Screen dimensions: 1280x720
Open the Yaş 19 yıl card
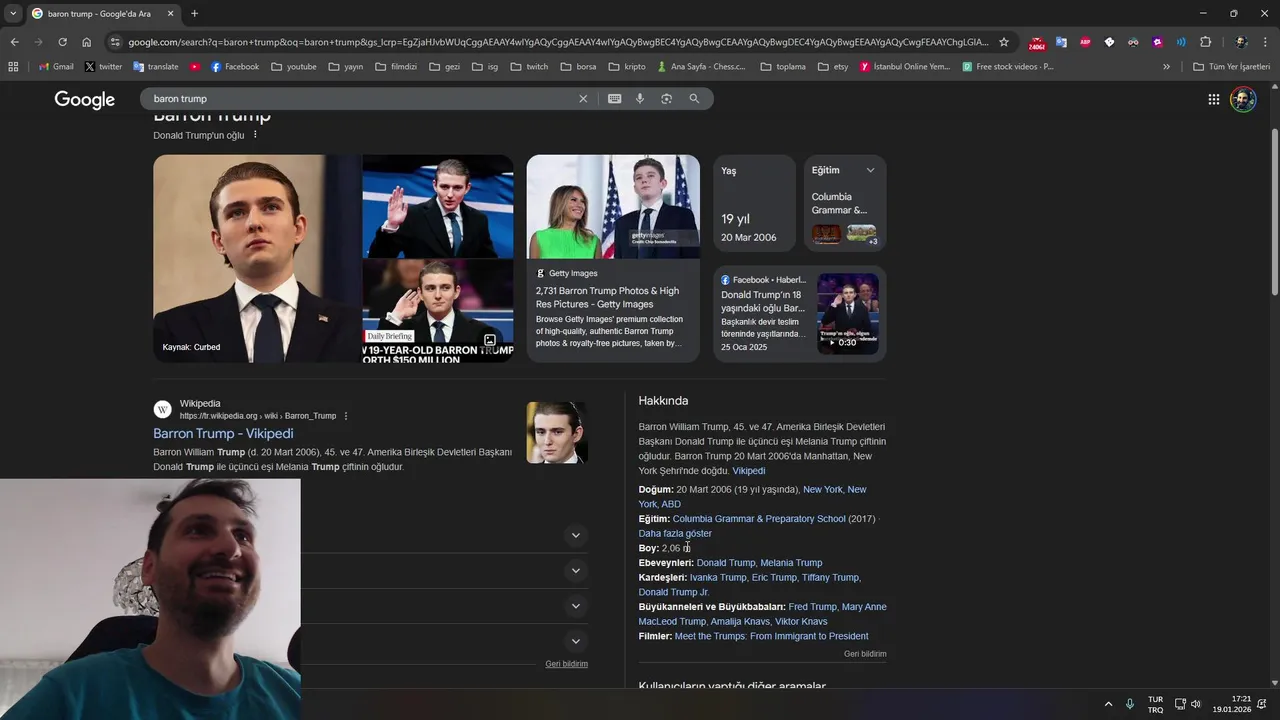(754, 203)
